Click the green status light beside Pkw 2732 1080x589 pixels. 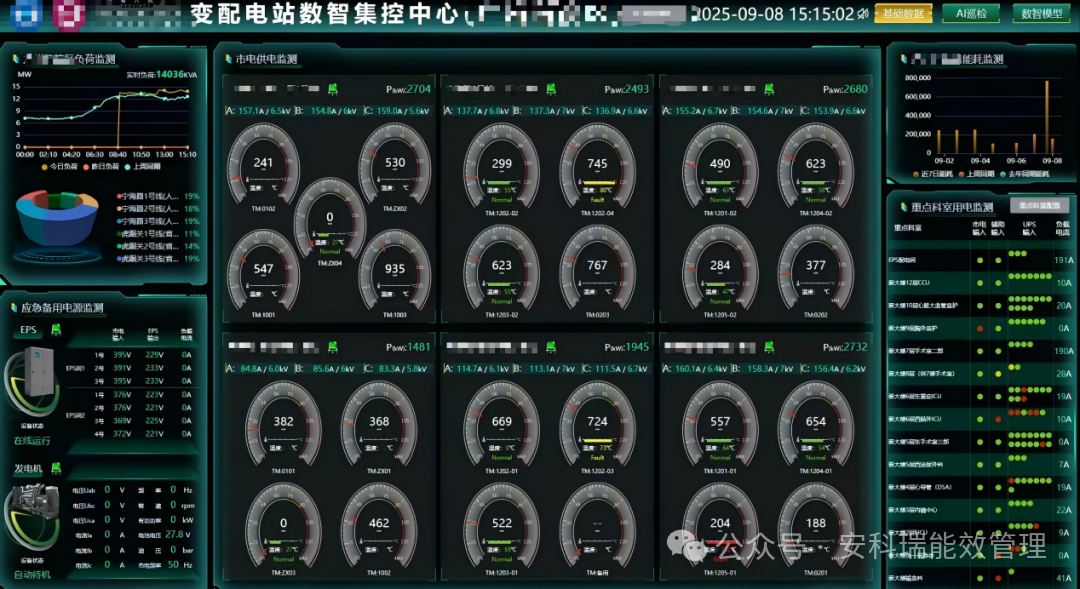pyautogui.click(x=768, y=347)
